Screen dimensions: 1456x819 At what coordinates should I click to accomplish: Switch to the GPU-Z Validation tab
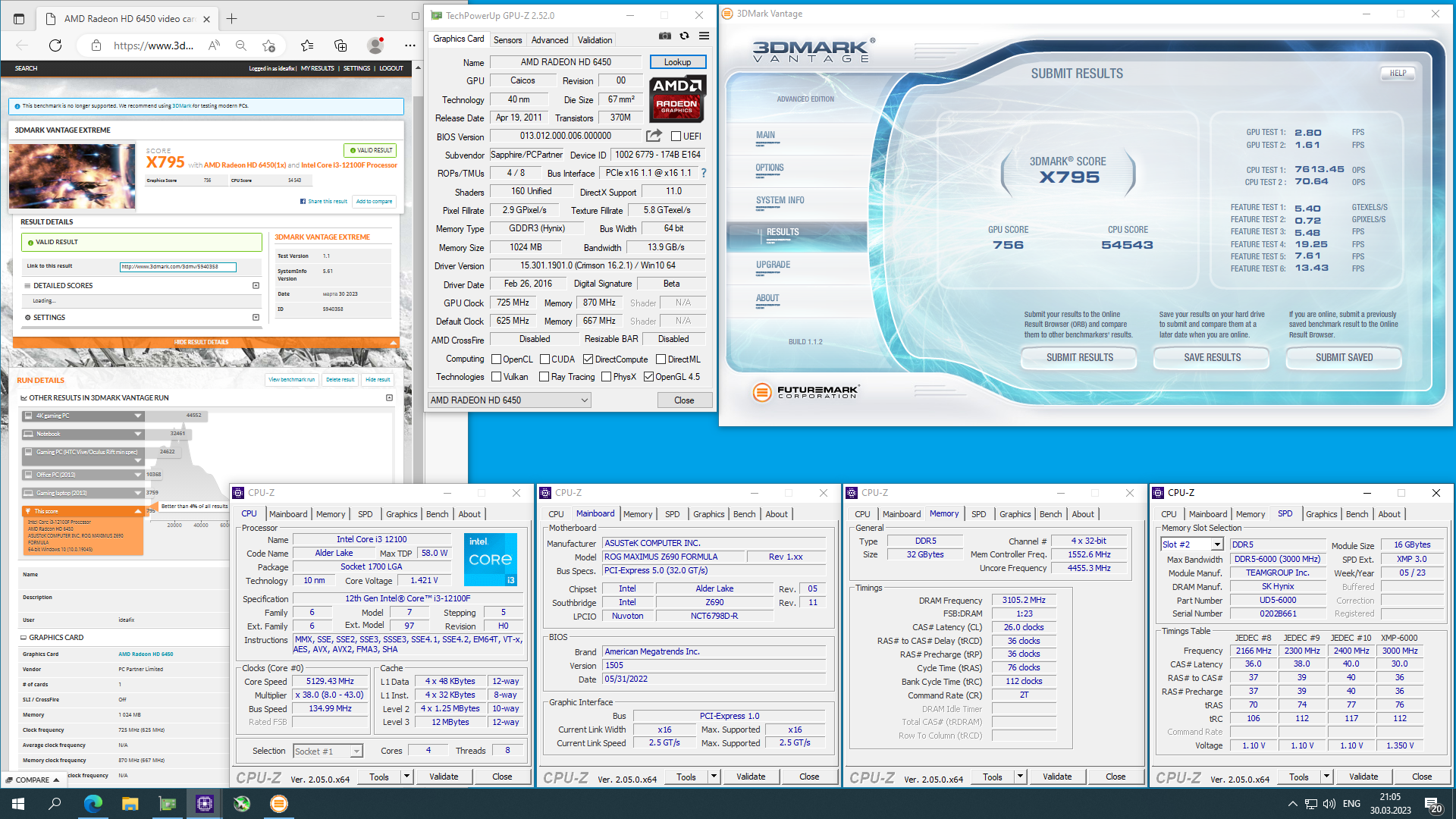595,40
